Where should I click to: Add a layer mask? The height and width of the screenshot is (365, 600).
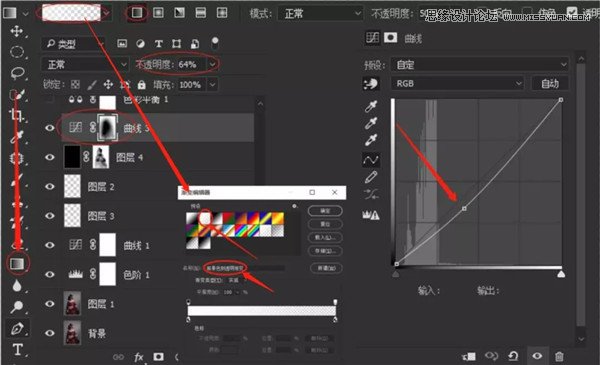coord(158,357)
